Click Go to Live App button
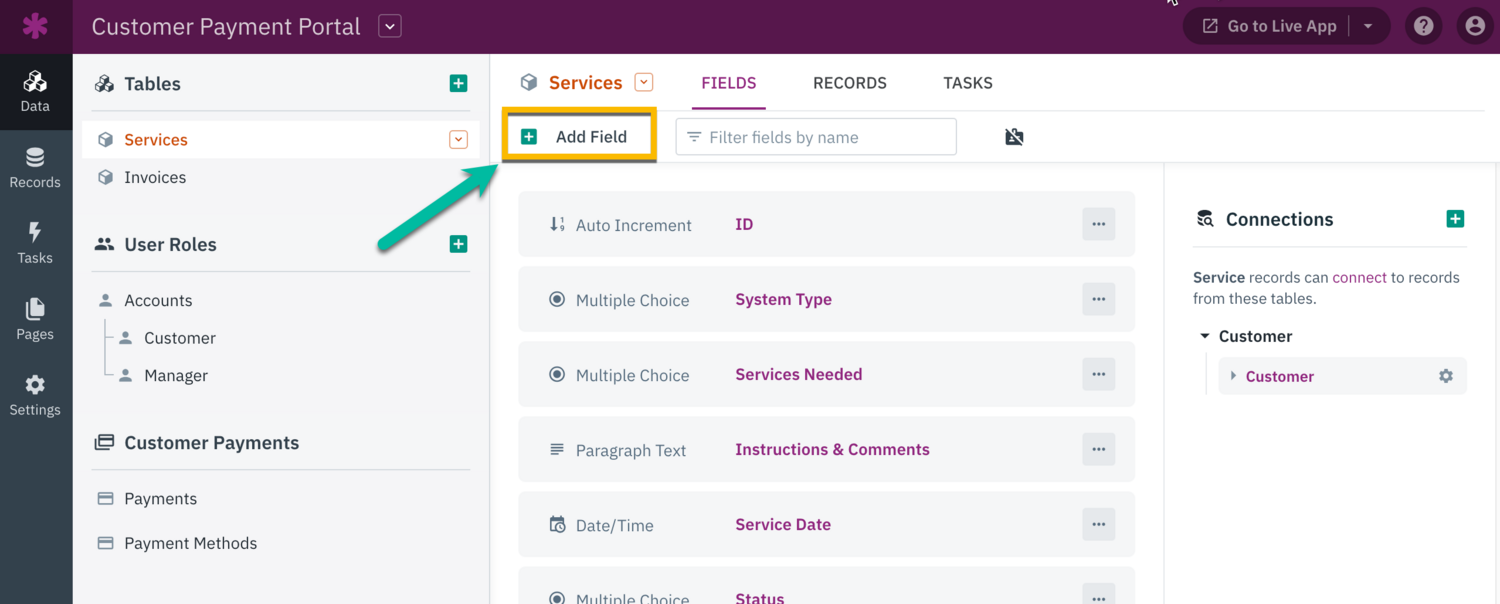1500x604 pixels. (1270, 26)
